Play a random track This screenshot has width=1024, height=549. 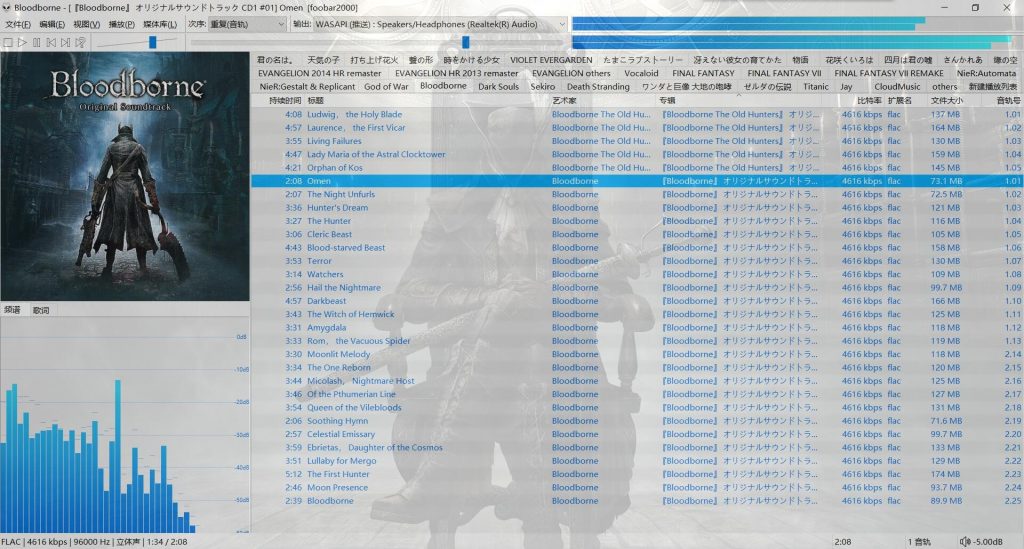[80, 42]
